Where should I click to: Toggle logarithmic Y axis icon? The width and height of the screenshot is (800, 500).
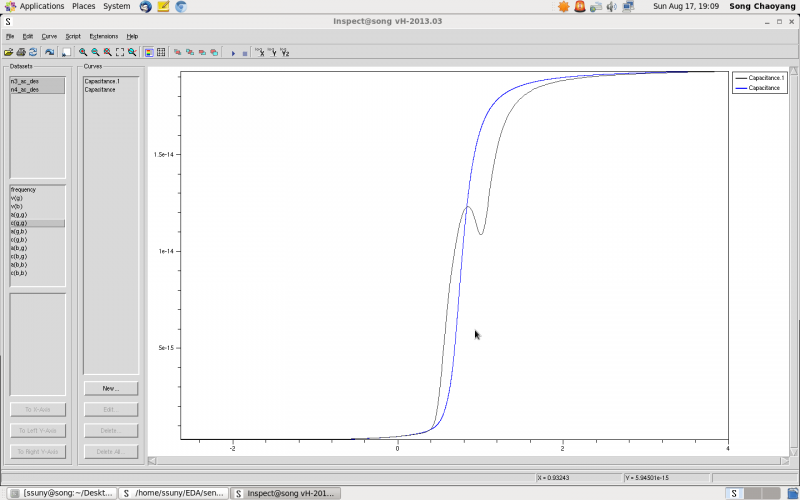(x=272, y=52)
